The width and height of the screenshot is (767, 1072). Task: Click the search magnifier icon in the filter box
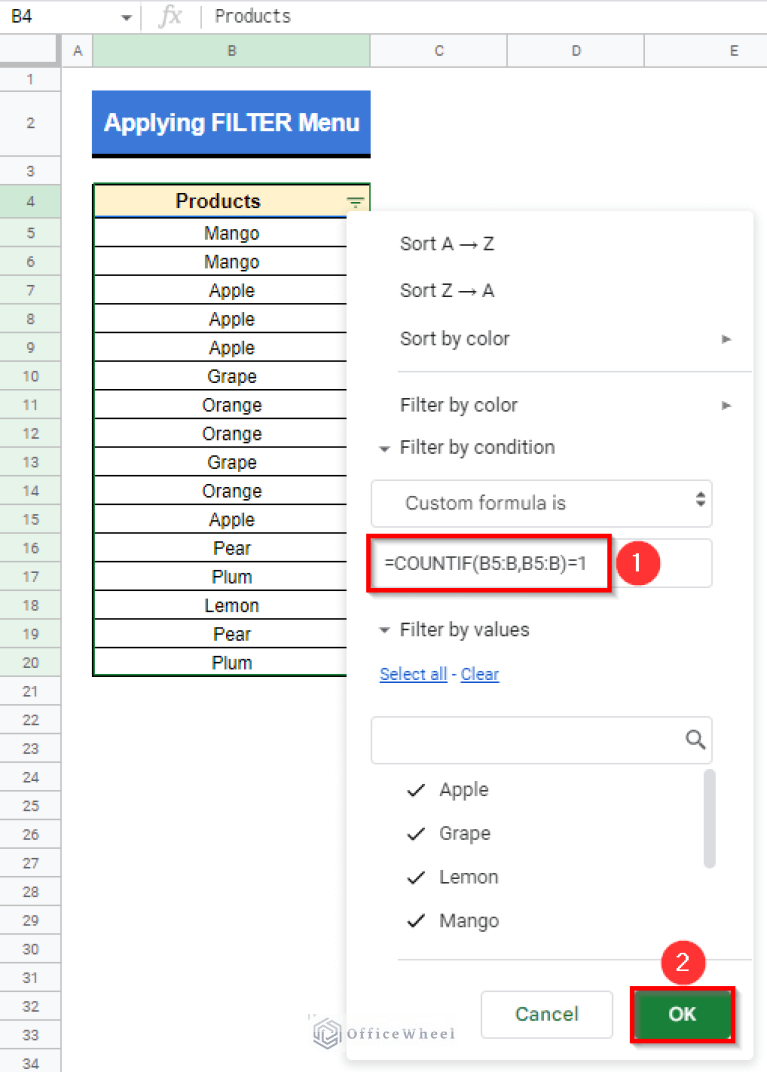695,739
